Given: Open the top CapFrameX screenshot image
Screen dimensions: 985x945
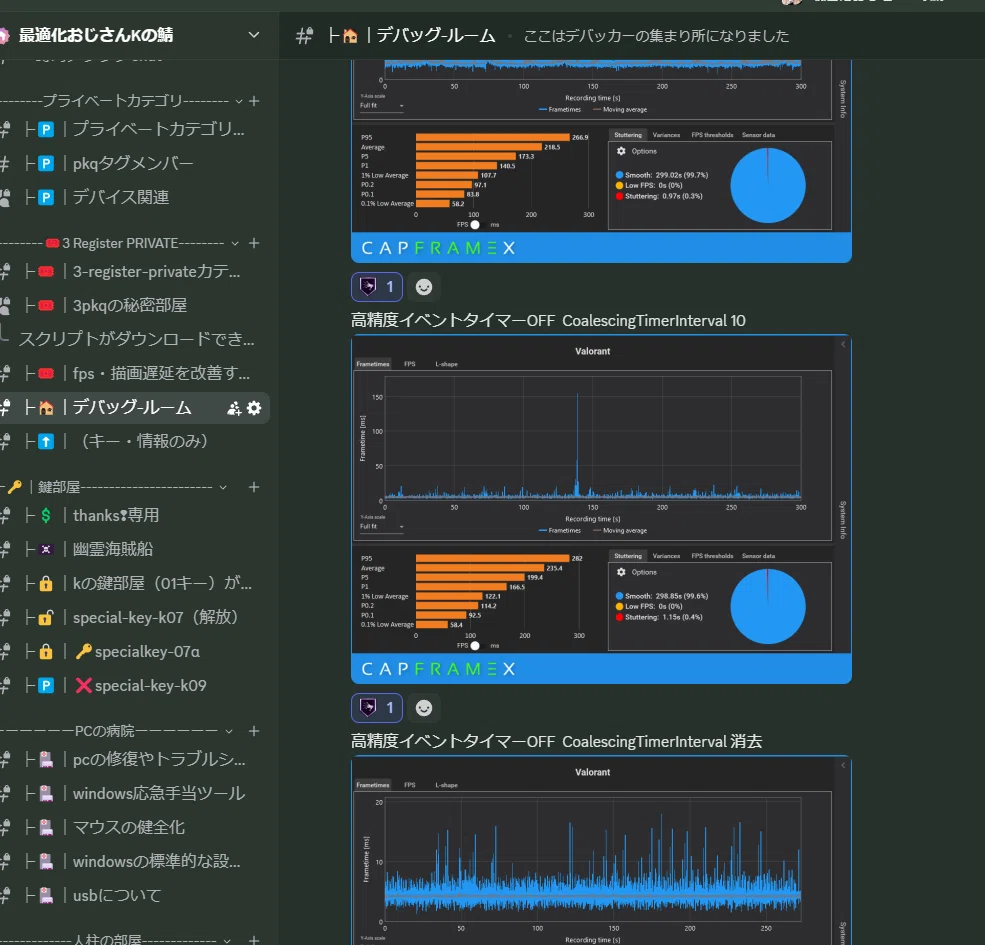Looking at the screenshot, I should pos(601,161).
